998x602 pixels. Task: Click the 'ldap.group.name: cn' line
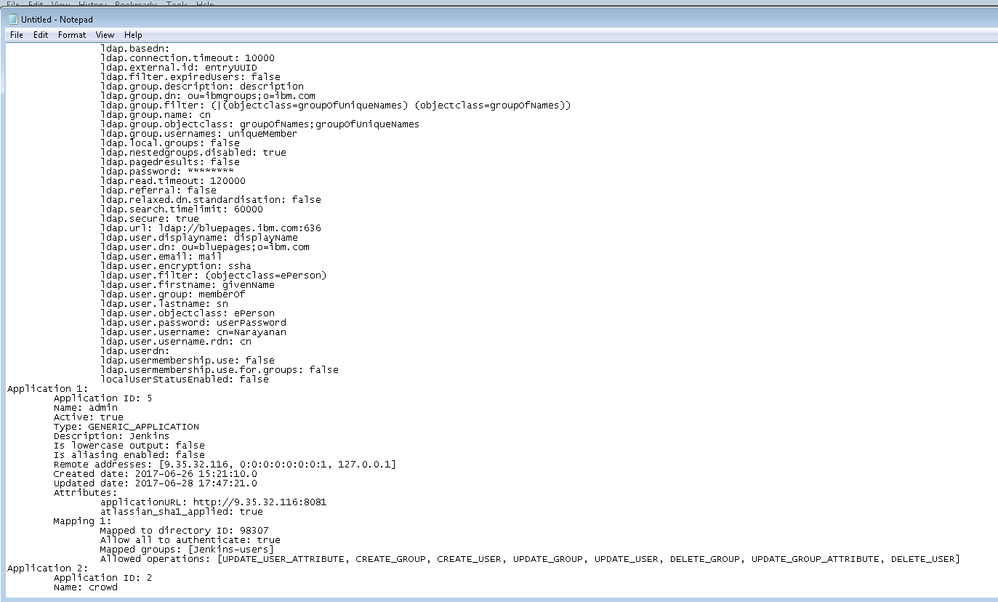point(155,115)
